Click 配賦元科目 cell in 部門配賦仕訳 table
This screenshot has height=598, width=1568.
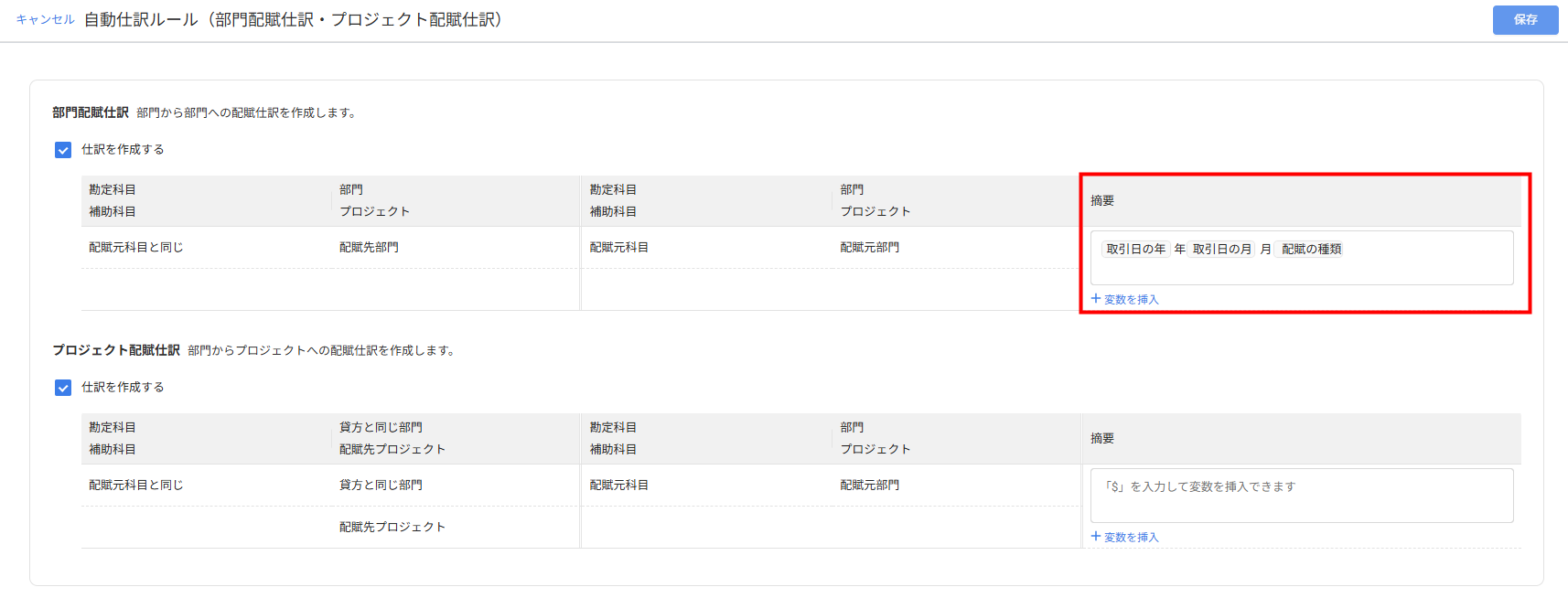[618, 248]
